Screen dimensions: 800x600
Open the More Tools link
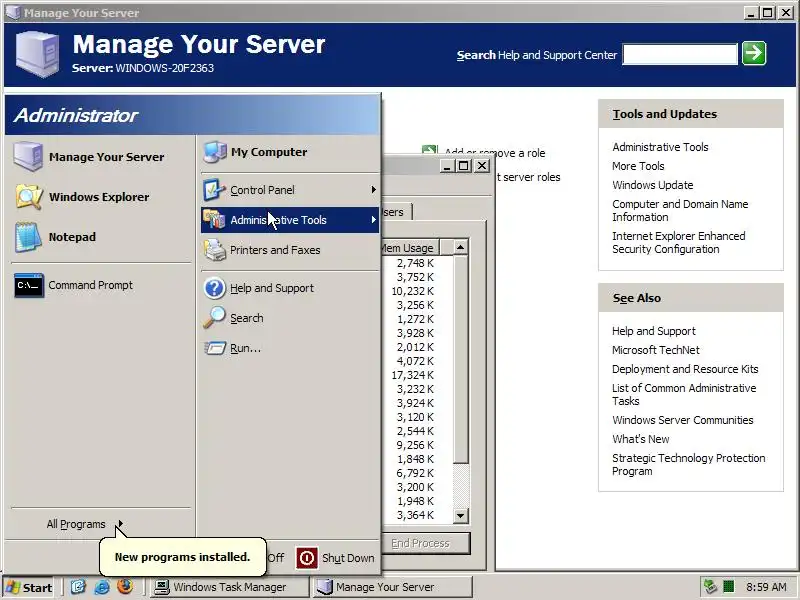(638, 166)
